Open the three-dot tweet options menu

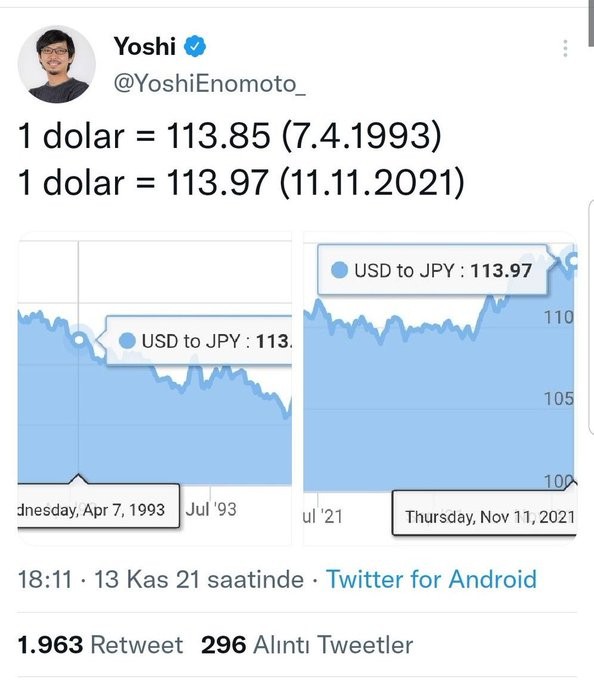pyautogui.click(x=565, y=48)
